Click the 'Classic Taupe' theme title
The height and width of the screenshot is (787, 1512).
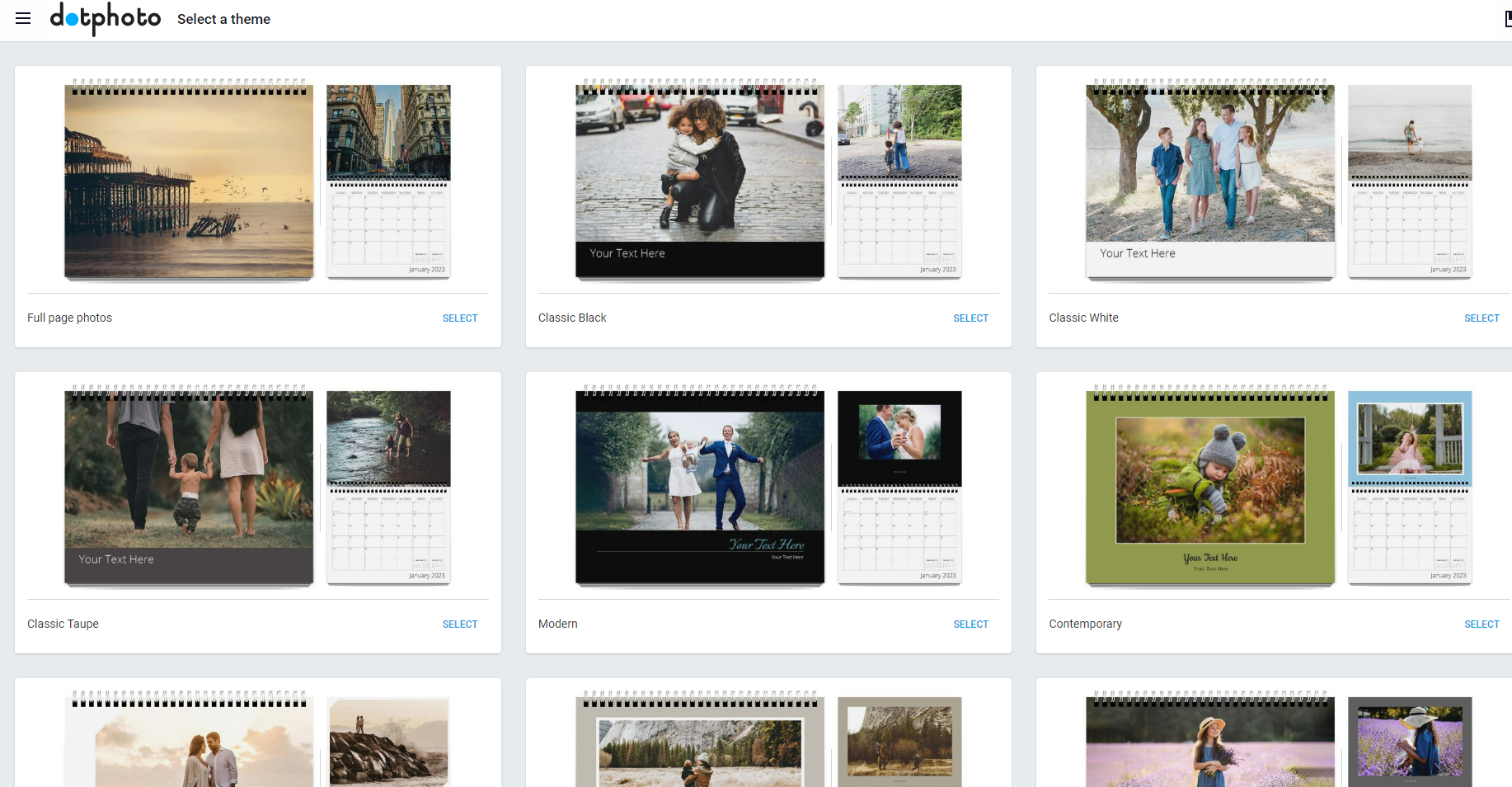pyautogui.click(x=63, y=624)
